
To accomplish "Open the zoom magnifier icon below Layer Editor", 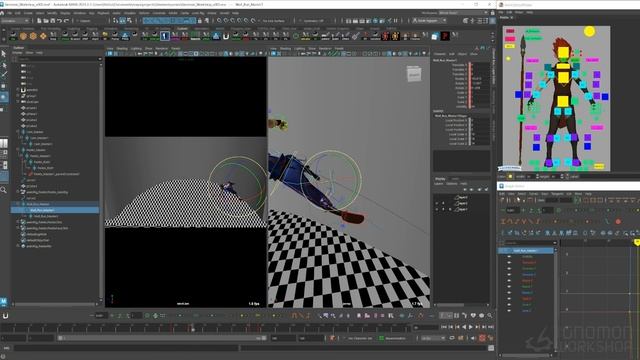I will click(489, 316).
